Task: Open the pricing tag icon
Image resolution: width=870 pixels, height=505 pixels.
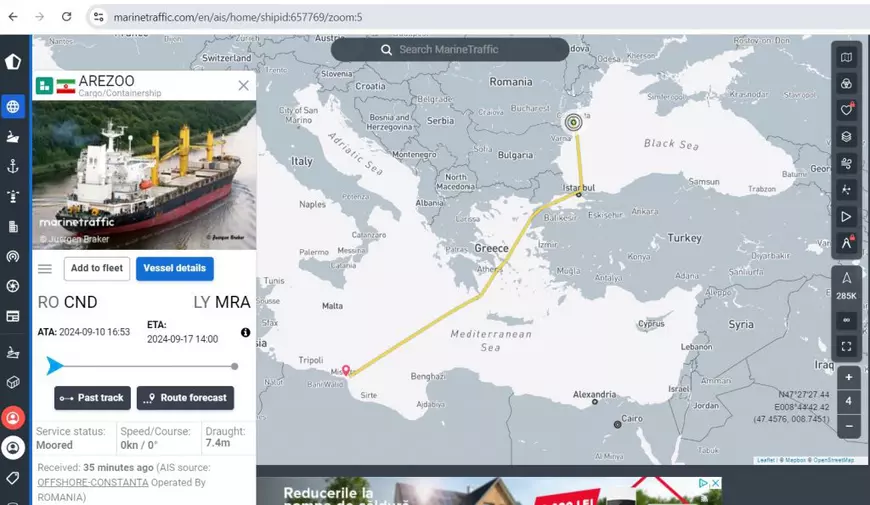Action: 13,478
